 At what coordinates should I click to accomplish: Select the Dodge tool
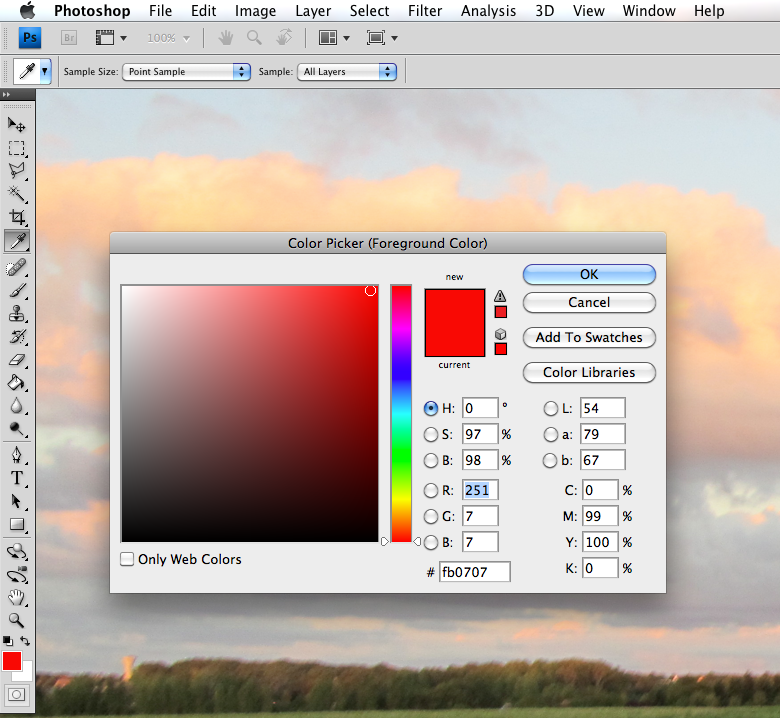coord(16,428)
